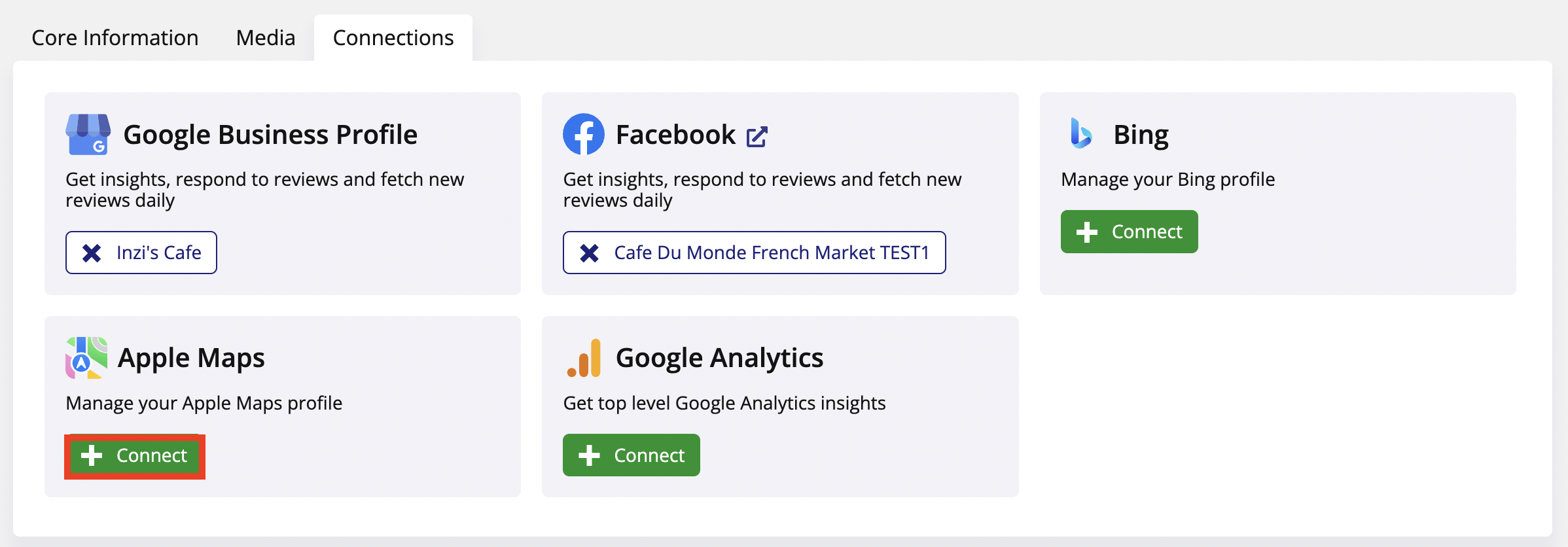Viewport: 1568px width, 547px height.
Task: Click the Google Analytics bar chart icon
Action: click(584, 358)
